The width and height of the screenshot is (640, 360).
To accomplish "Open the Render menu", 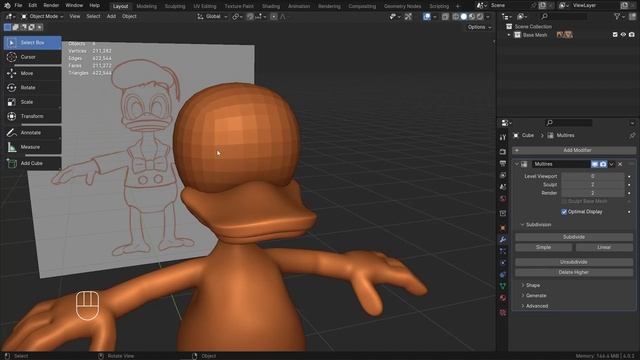I will (51, 6).
